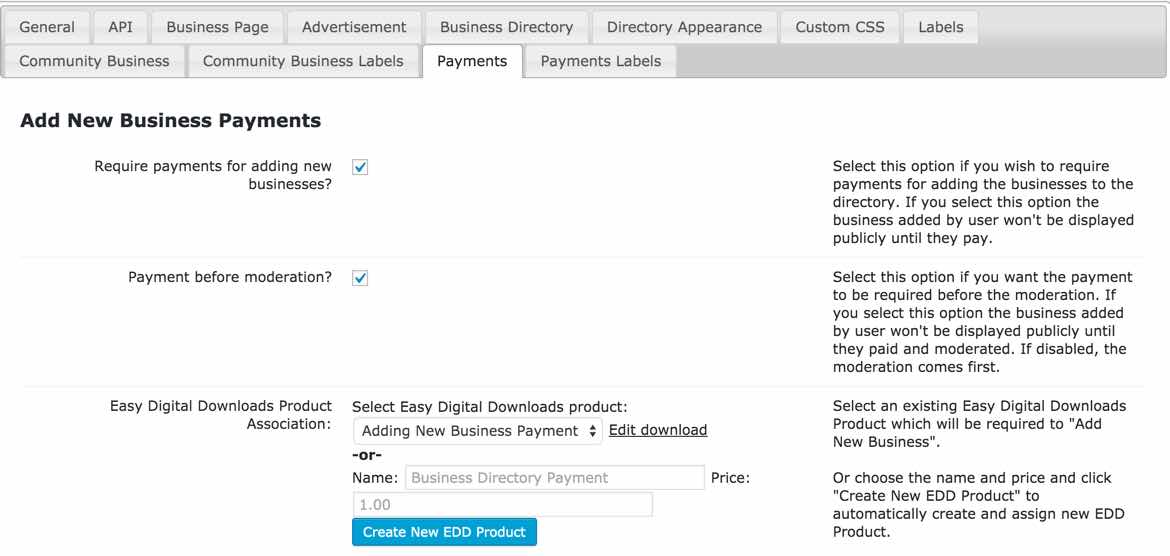The height and width of the screenshot is (556, 1170).
Task: Switch to the API tab
Action: coord(120,27)
